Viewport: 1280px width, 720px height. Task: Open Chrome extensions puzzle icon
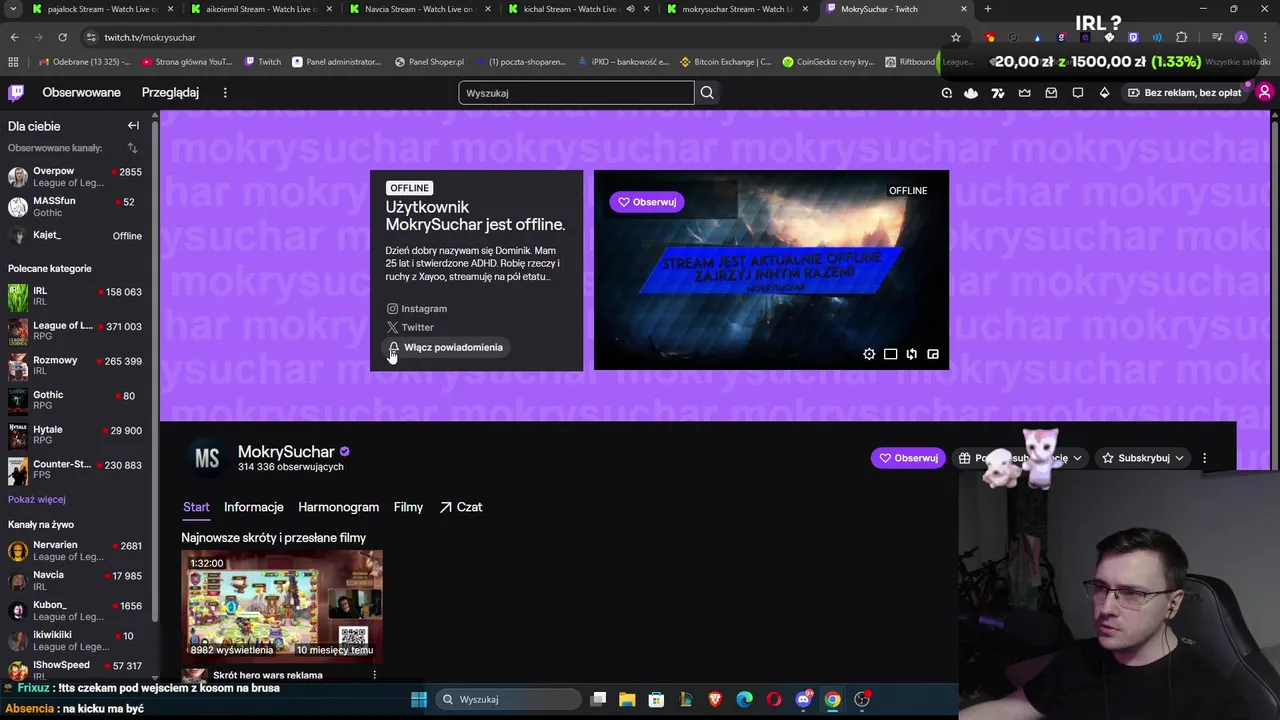coord(1181,37)
